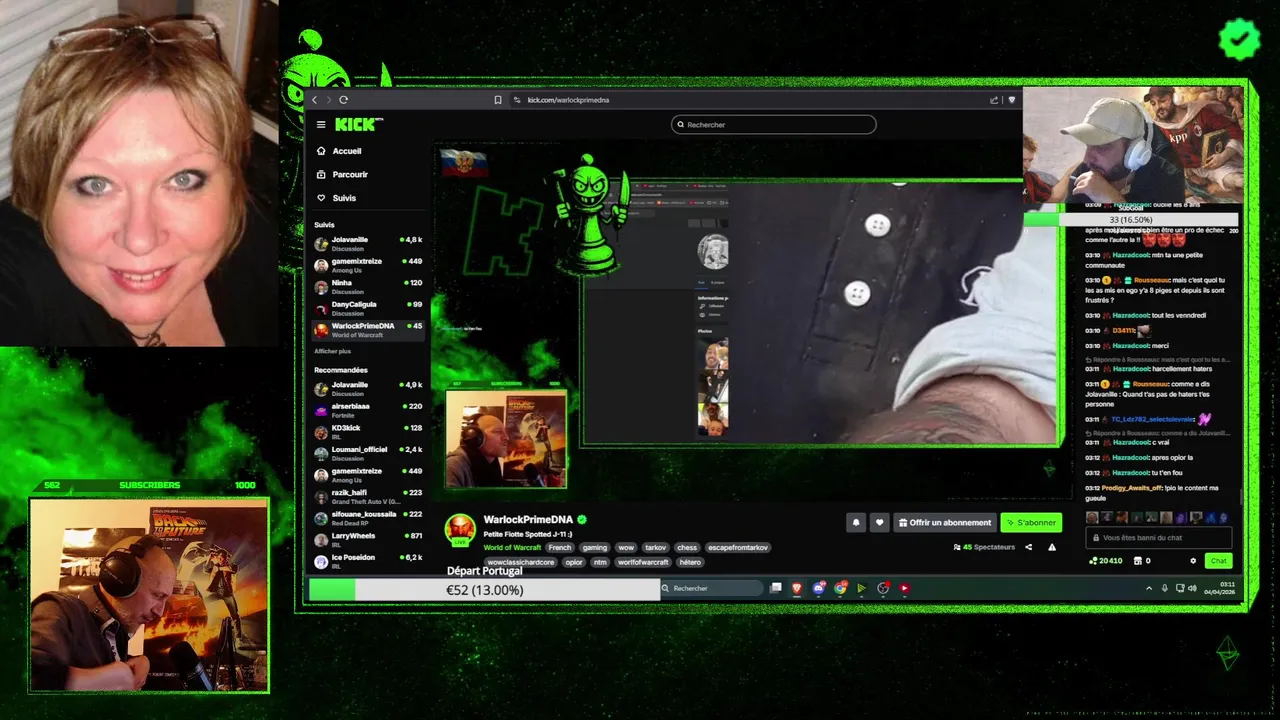Open Chrome on the taskbar

coord(840,588)
